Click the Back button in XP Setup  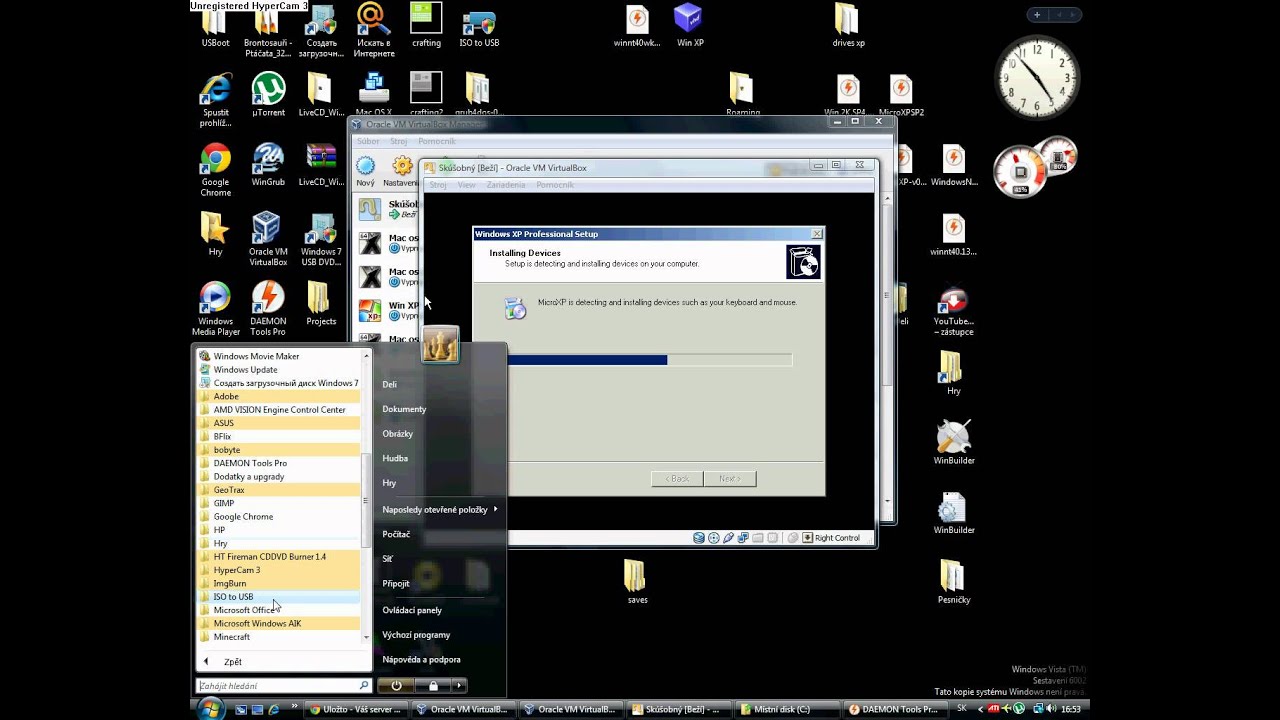677,479
